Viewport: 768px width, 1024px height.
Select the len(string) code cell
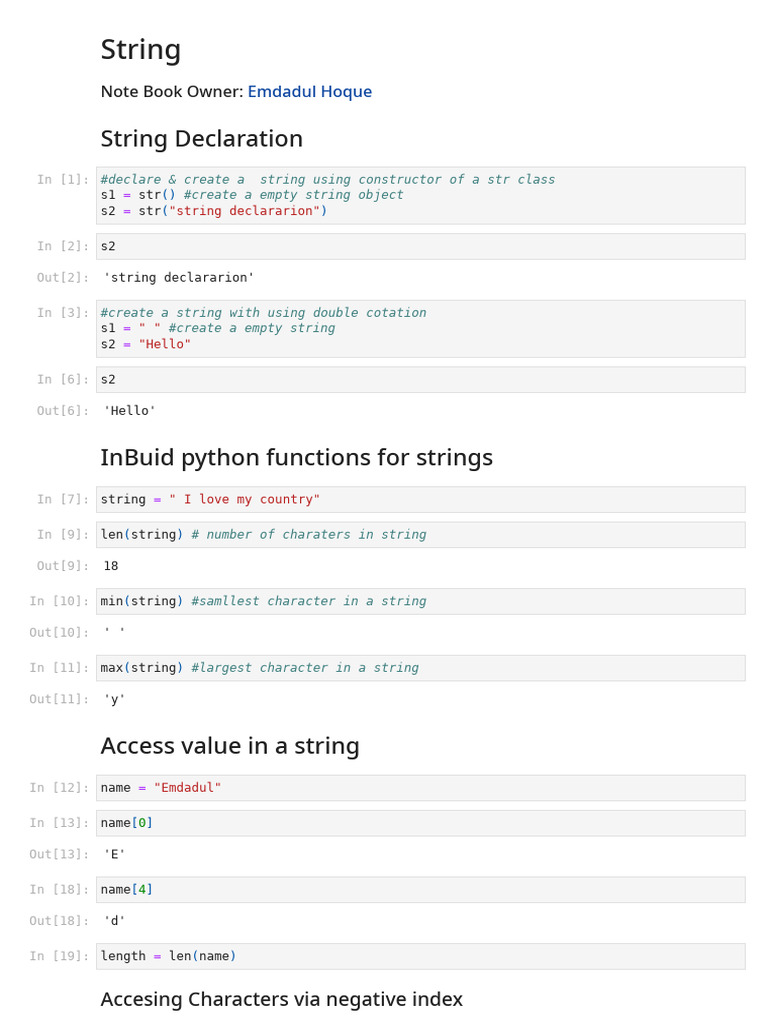pos(420,534)
